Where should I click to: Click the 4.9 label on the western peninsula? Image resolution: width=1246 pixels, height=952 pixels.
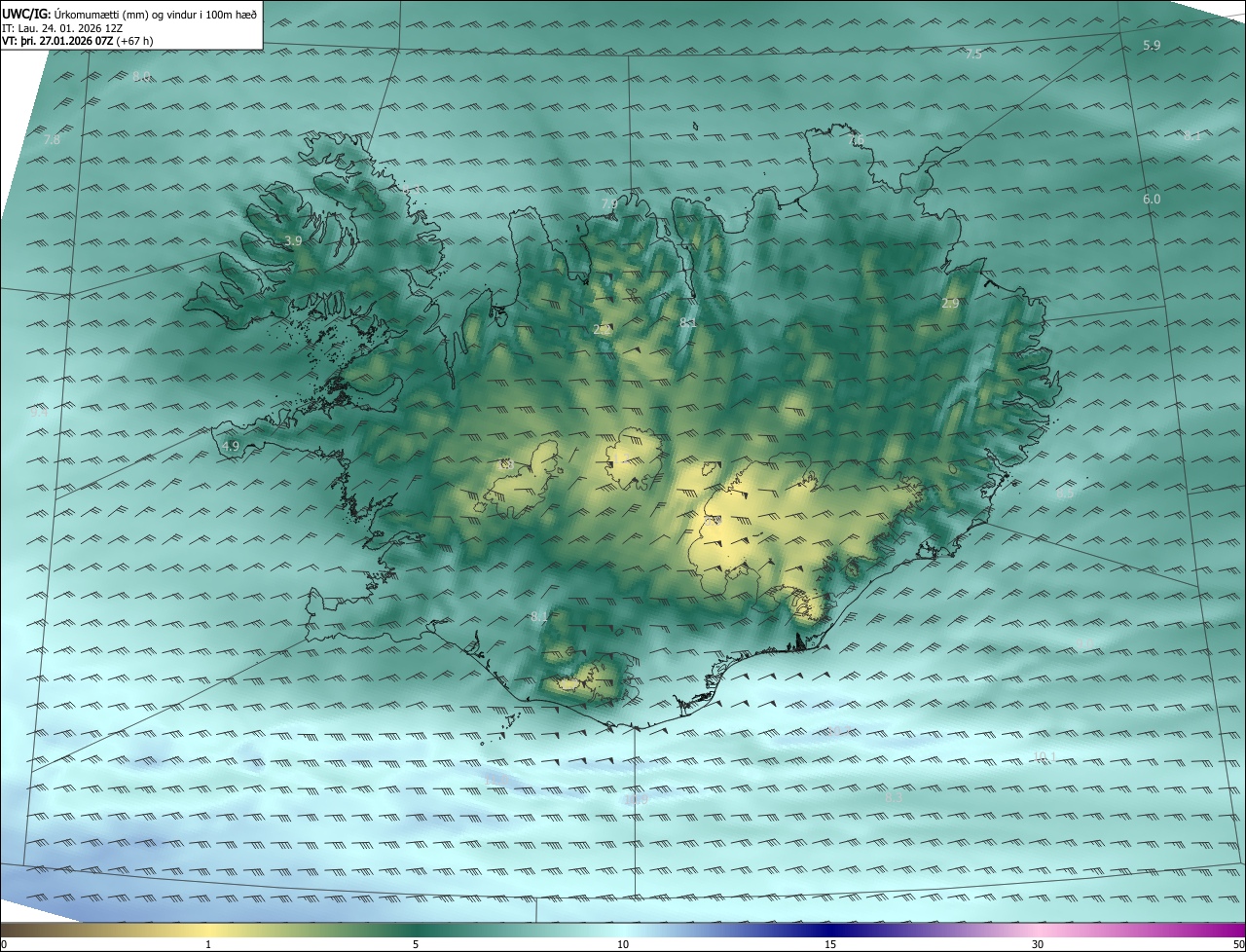231,446
